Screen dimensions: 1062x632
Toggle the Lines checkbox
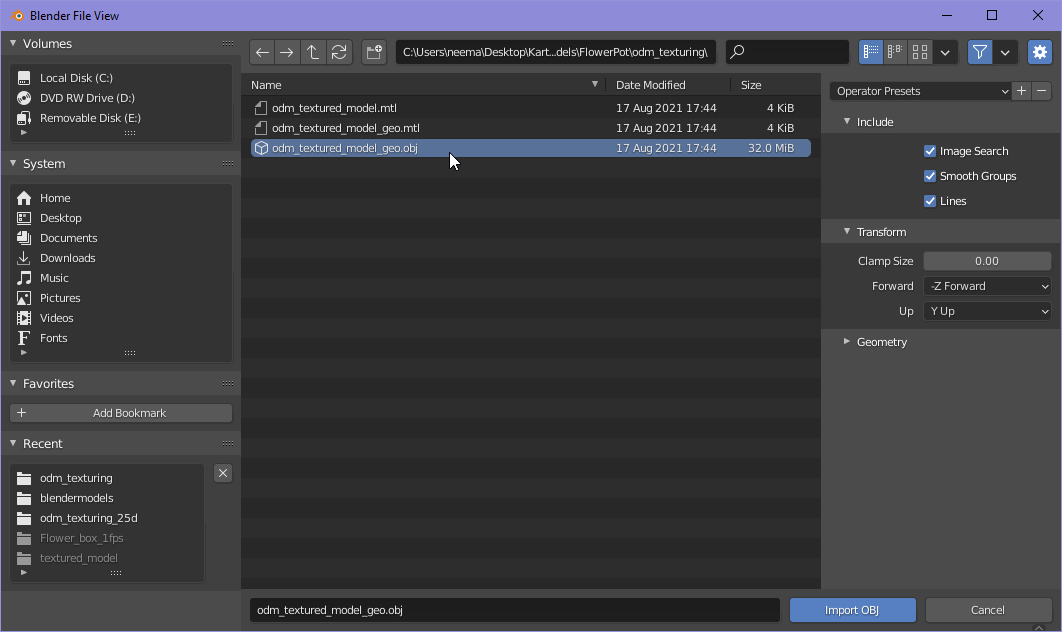click(930, 201)
